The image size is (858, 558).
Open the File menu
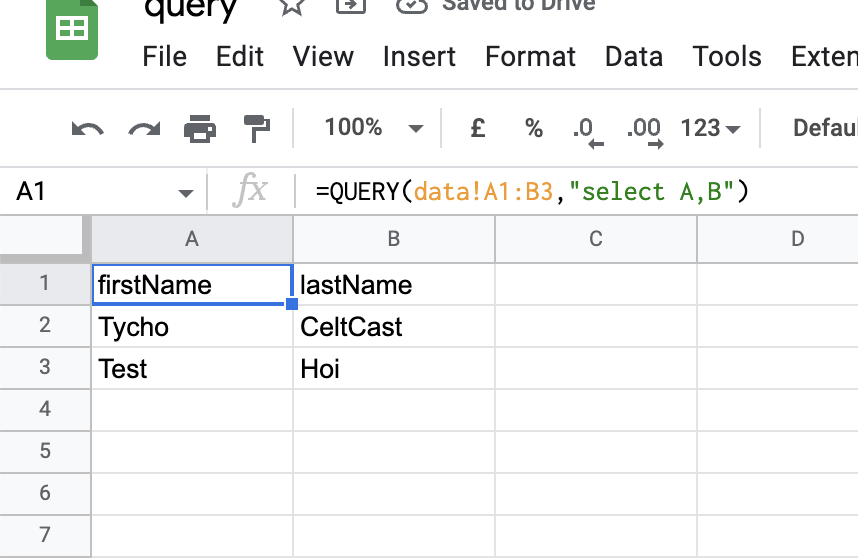[164, 56]
